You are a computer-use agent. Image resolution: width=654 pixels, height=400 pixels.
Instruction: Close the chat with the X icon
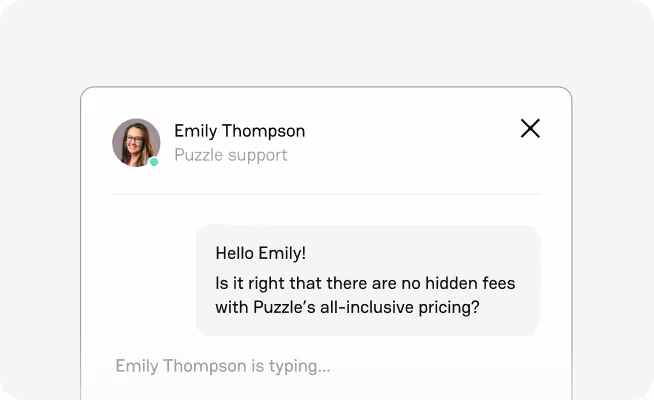coord(530,128)
